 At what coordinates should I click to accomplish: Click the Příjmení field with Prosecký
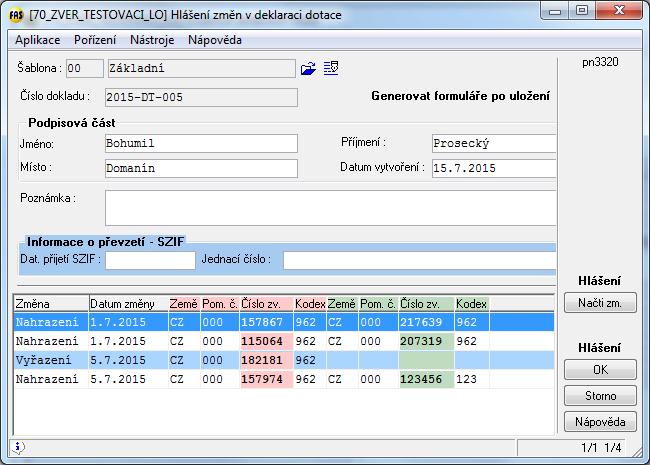[493, 143]
